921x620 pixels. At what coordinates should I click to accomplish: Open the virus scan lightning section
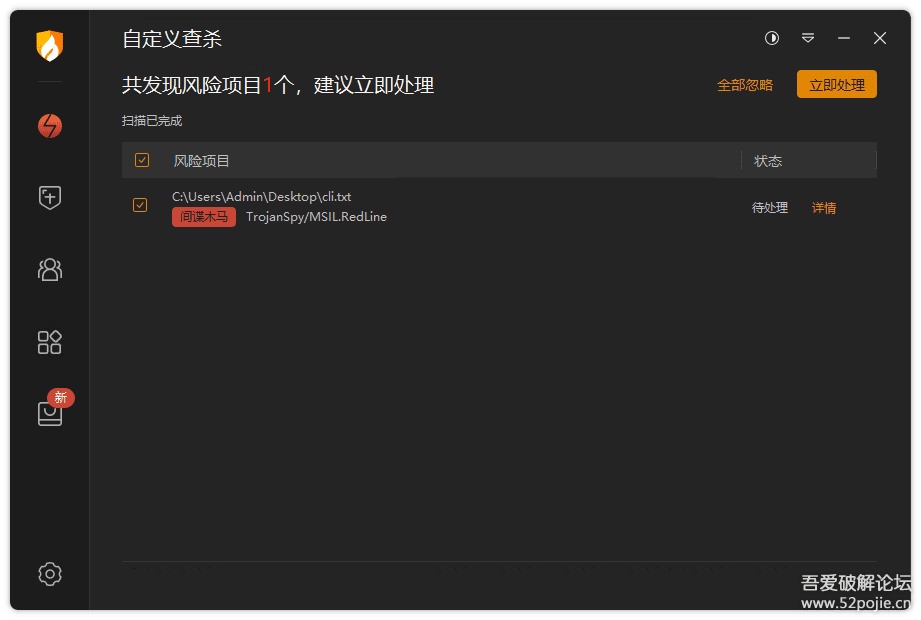pyautogui.click(x=49, y=126)
